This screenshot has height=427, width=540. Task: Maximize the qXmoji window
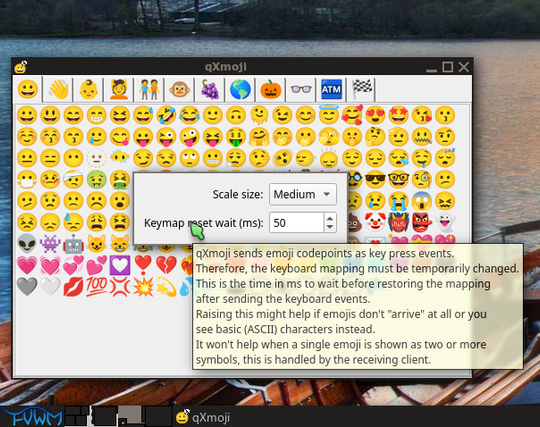tap(447, 67)
